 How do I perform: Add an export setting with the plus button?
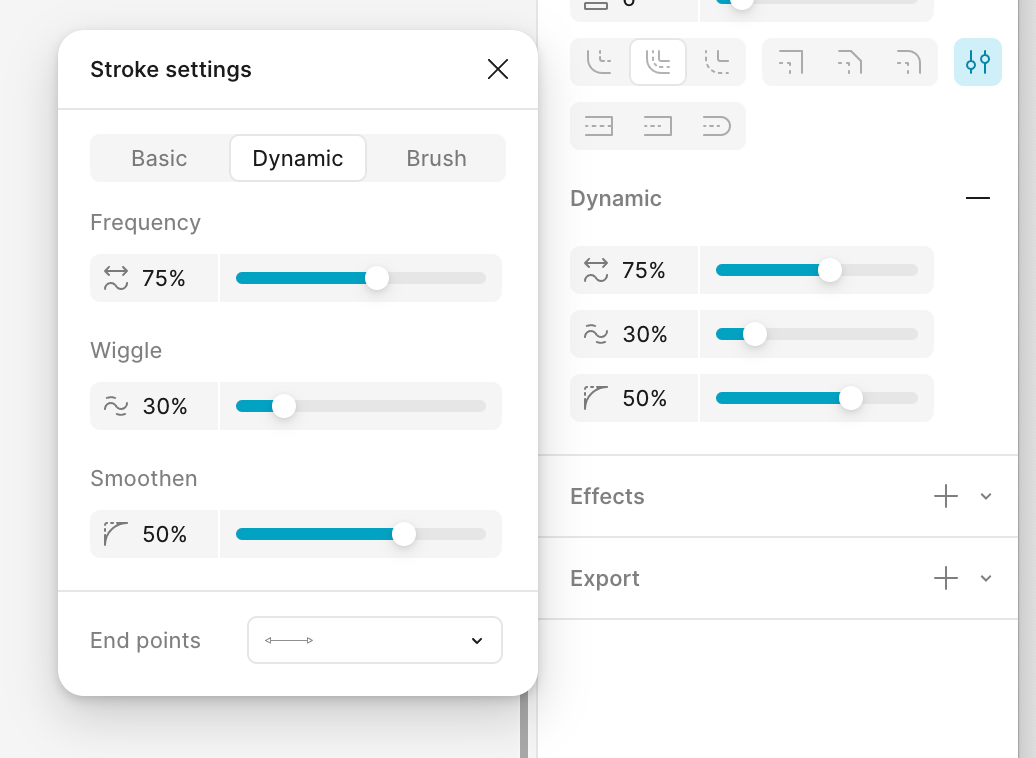click(x=946, y=578)
